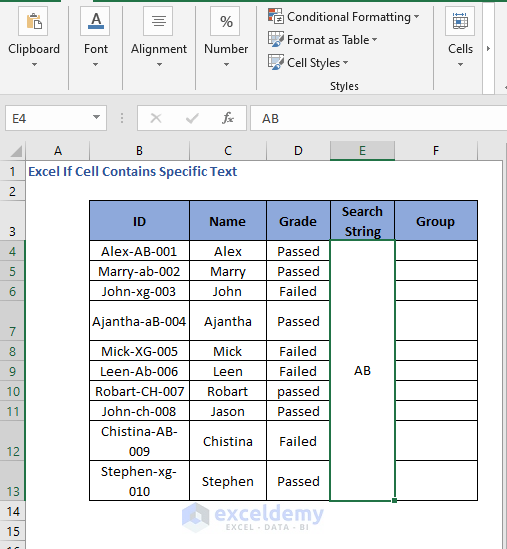507x549 pixels.
Task: Select row 7 header
Action: (13, 321)
